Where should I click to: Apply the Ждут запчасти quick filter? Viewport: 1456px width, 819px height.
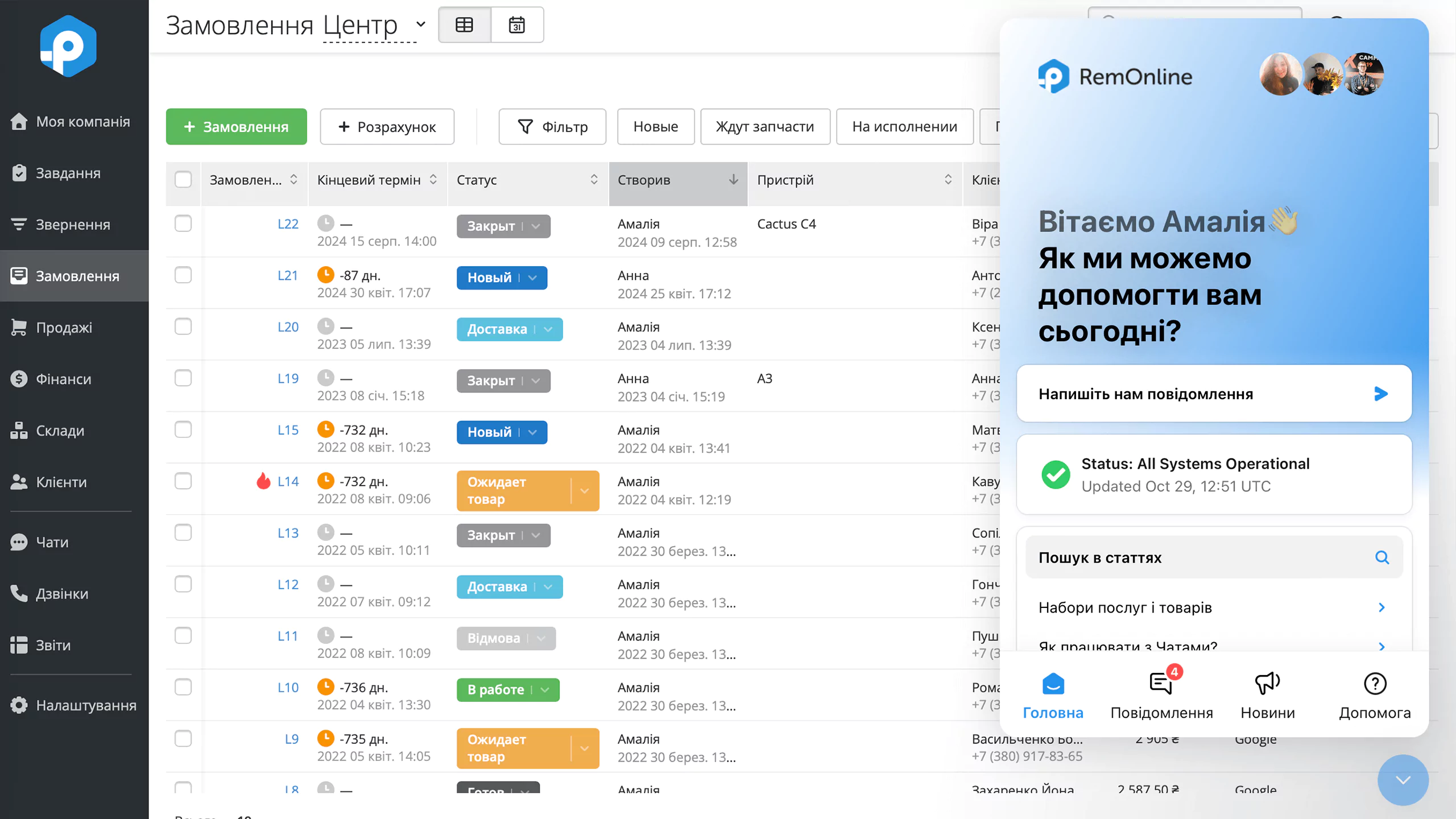[x=765, y=126]
